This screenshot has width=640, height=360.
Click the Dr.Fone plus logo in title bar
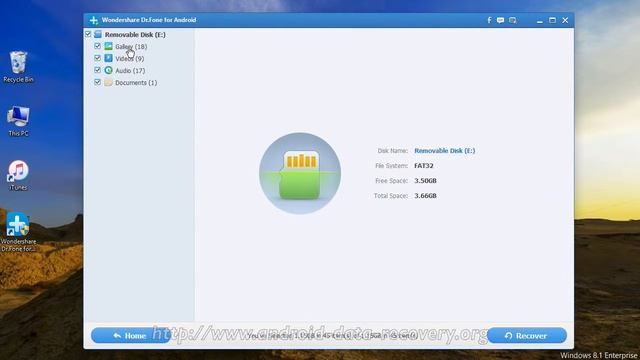pyautogui.click(x=93, y=20)
